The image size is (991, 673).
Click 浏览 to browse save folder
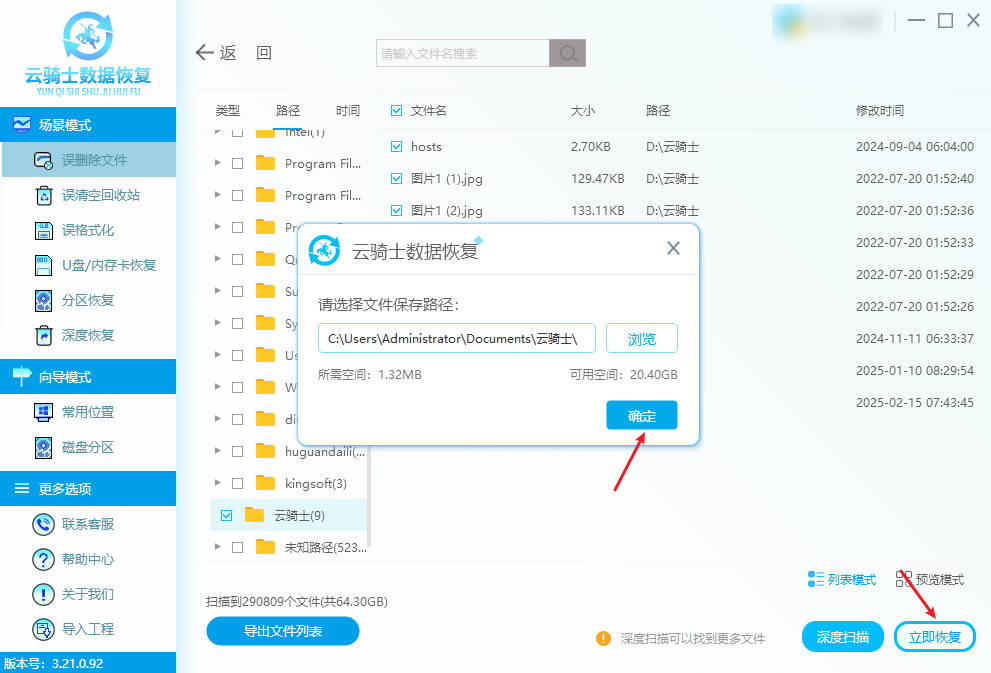641,339
